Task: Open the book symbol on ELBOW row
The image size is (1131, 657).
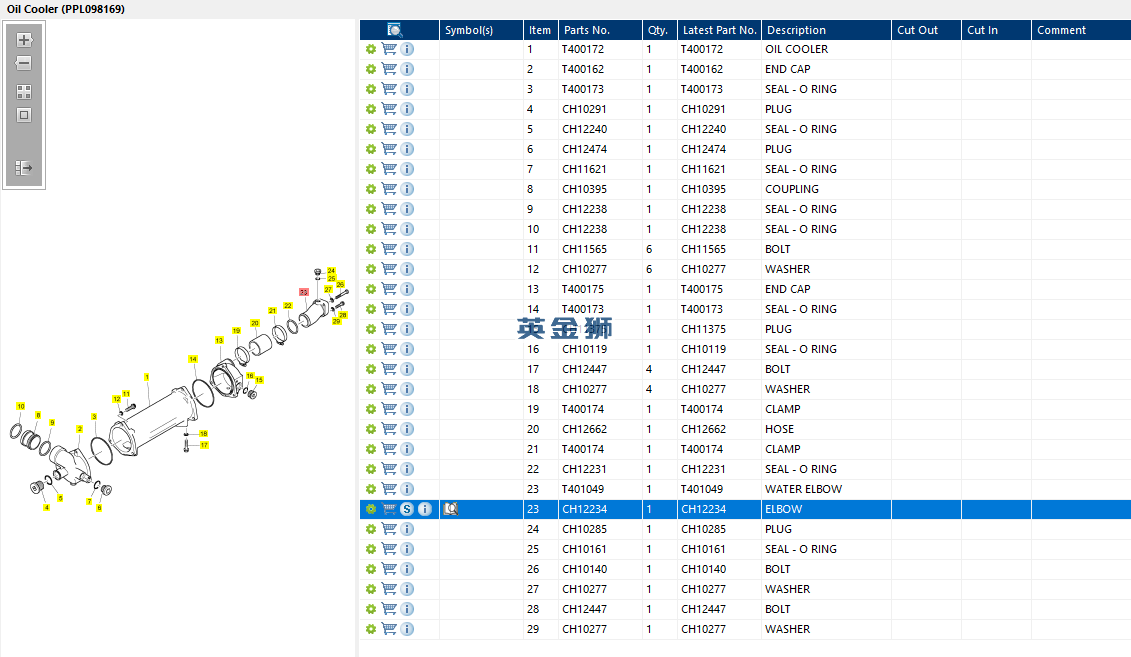Action: [451, 509]
